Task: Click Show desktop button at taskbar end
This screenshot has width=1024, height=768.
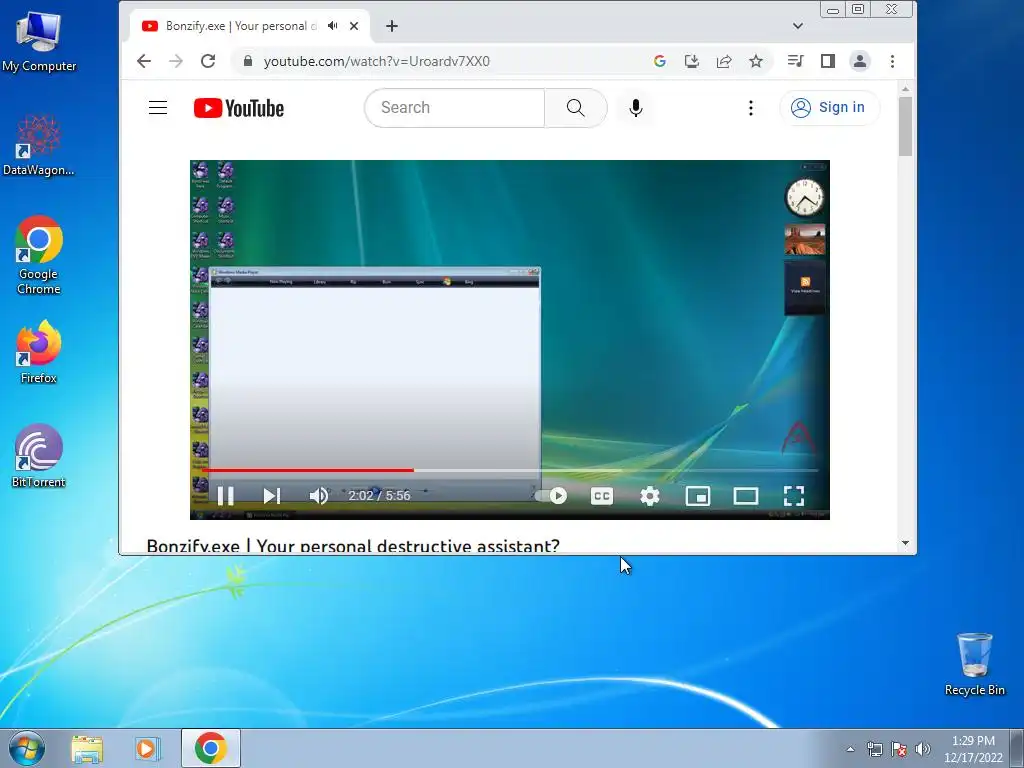Action: click(1017, 748)
